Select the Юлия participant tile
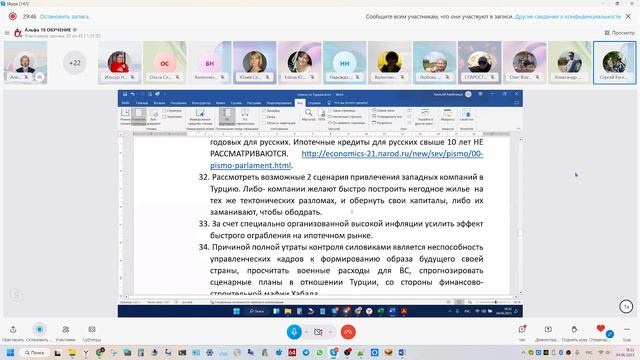This screenshot has width=640, height=360. coord(255,62)
